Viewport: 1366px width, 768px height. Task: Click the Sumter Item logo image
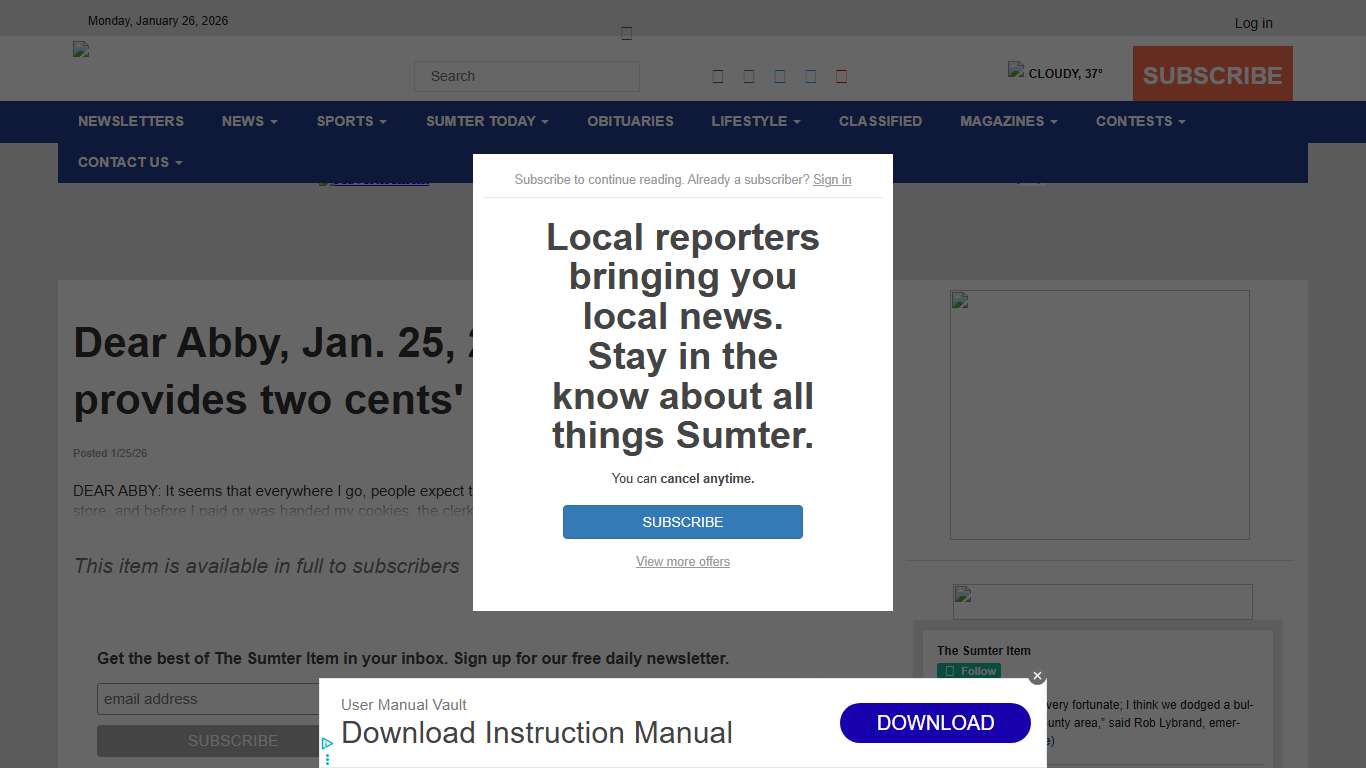point(81,49)
